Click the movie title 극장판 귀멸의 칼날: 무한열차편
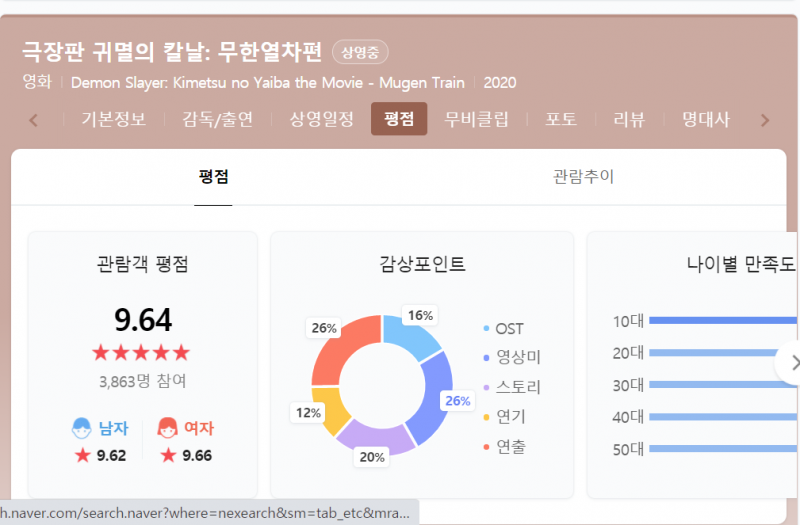The width and height of the screenshot is (800, 525). point(172,52)
